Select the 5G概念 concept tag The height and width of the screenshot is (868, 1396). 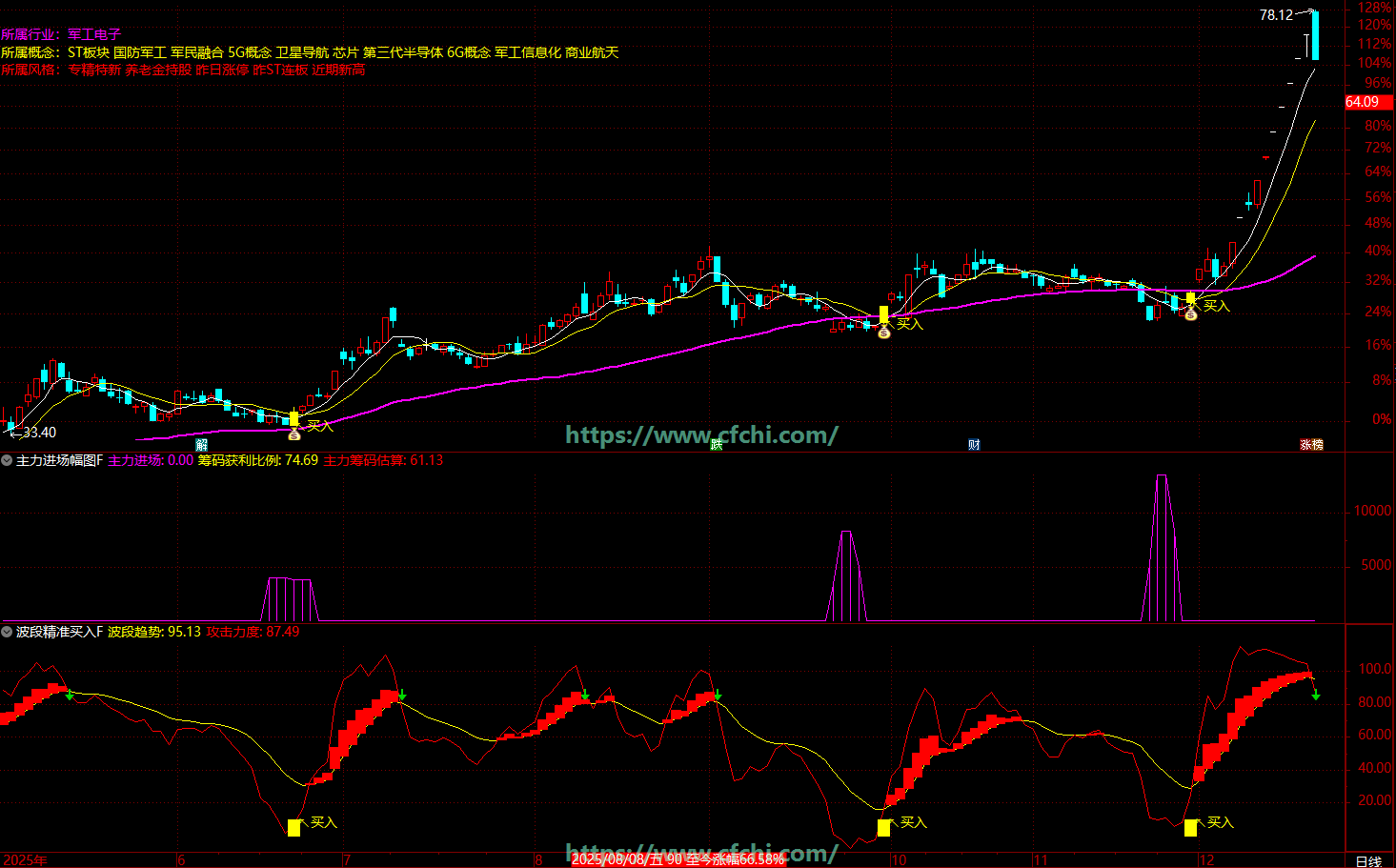(250, 52)
